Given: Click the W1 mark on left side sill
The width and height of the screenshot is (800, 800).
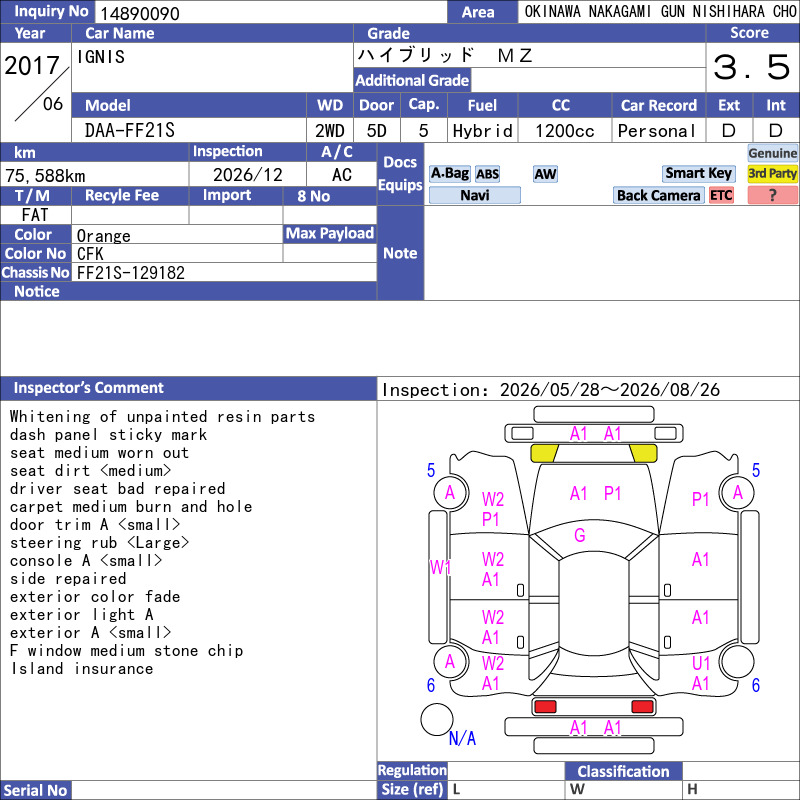Looking at the screenshot, I should point(440,567).
